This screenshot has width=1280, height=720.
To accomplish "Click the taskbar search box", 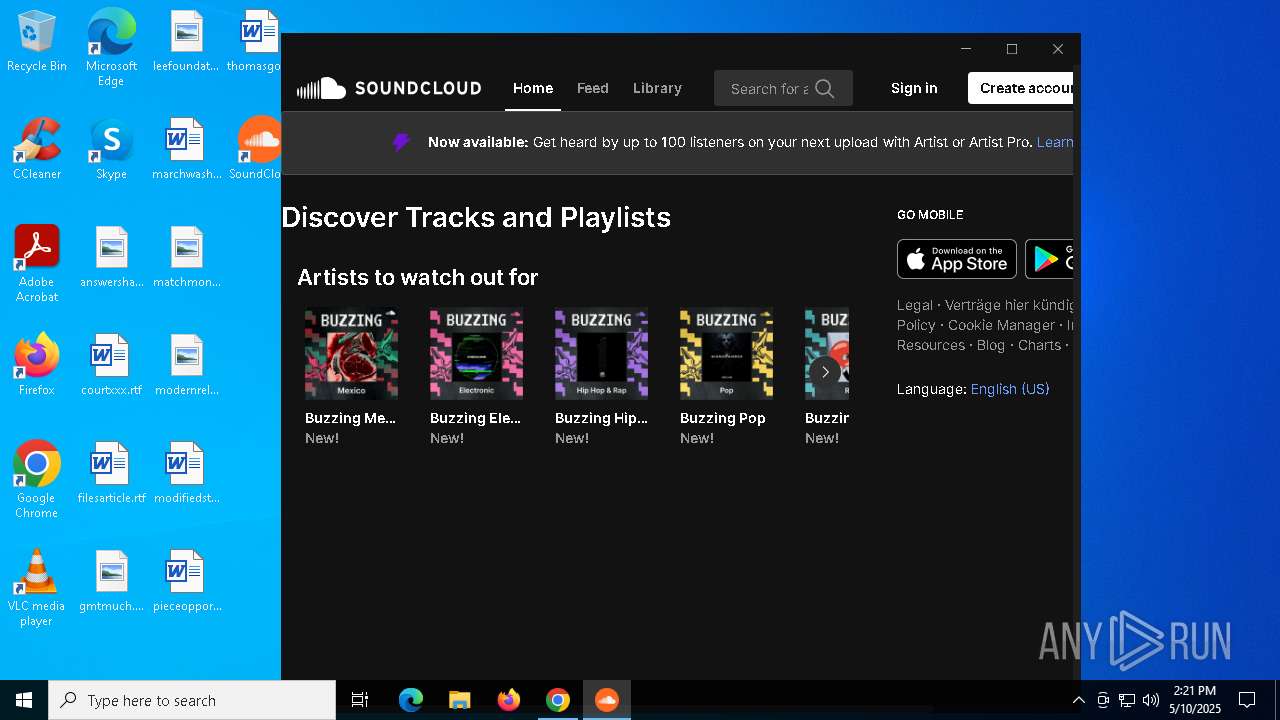I will pos(192,700).
